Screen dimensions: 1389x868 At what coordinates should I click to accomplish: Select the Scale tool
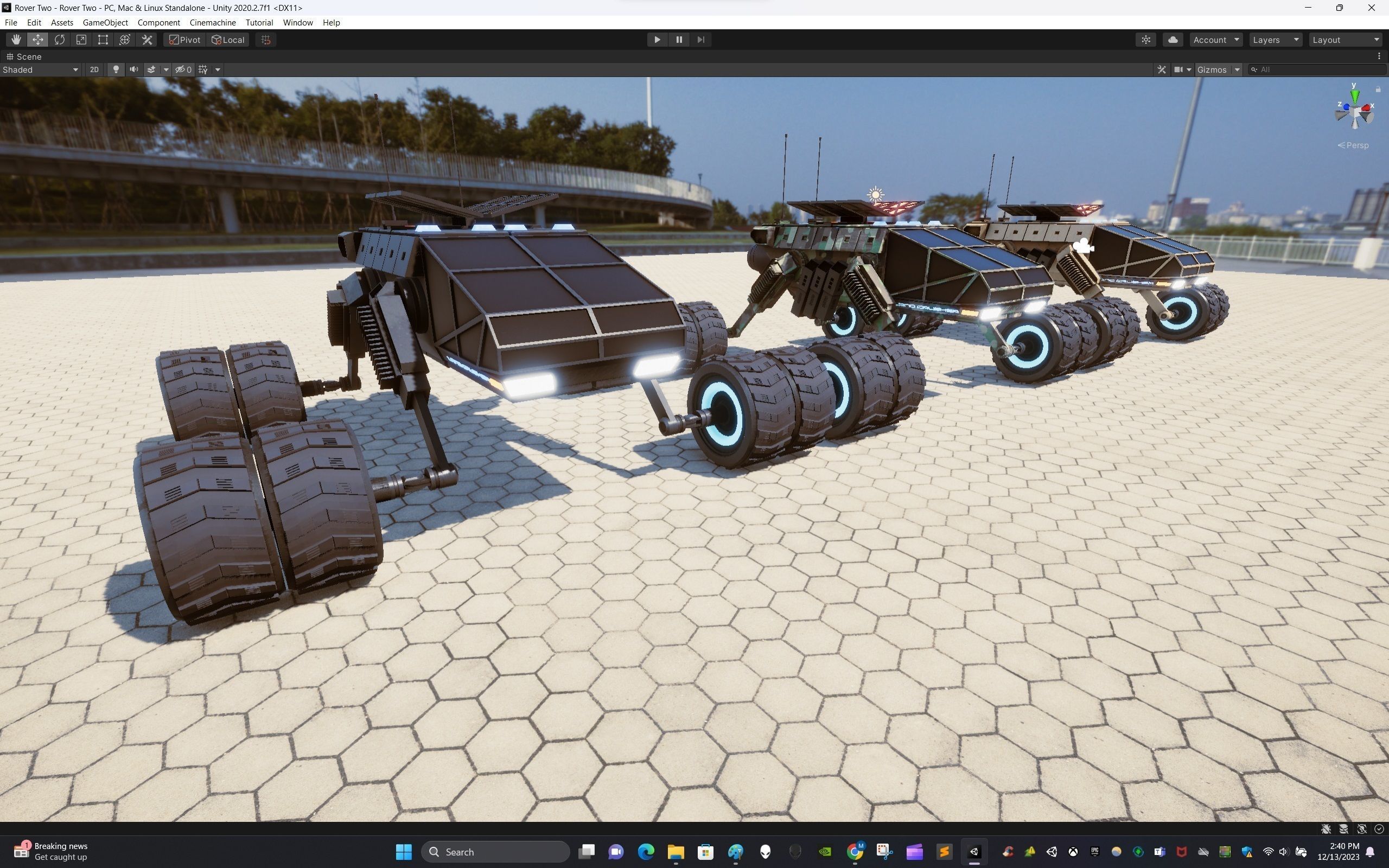click(81, 40)
